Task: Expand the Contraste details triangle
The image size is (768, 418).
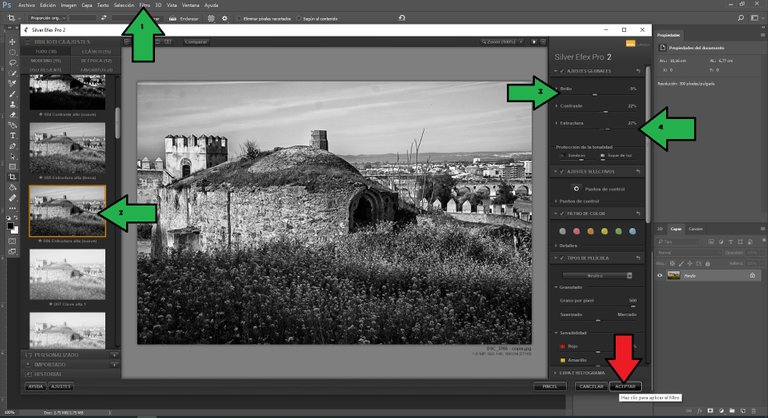Action: coord(557,106)
